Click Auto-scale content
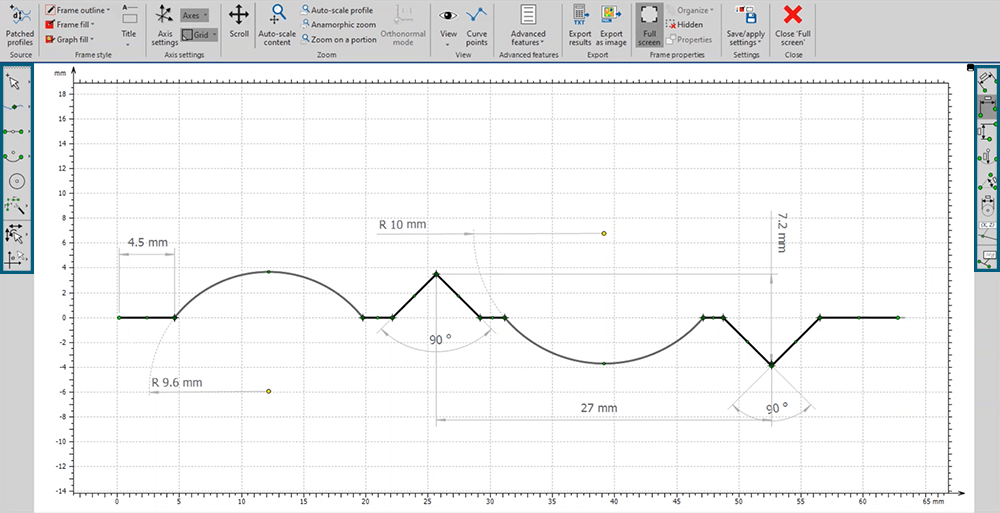1000x513 pixels. [x=277, y=26]
